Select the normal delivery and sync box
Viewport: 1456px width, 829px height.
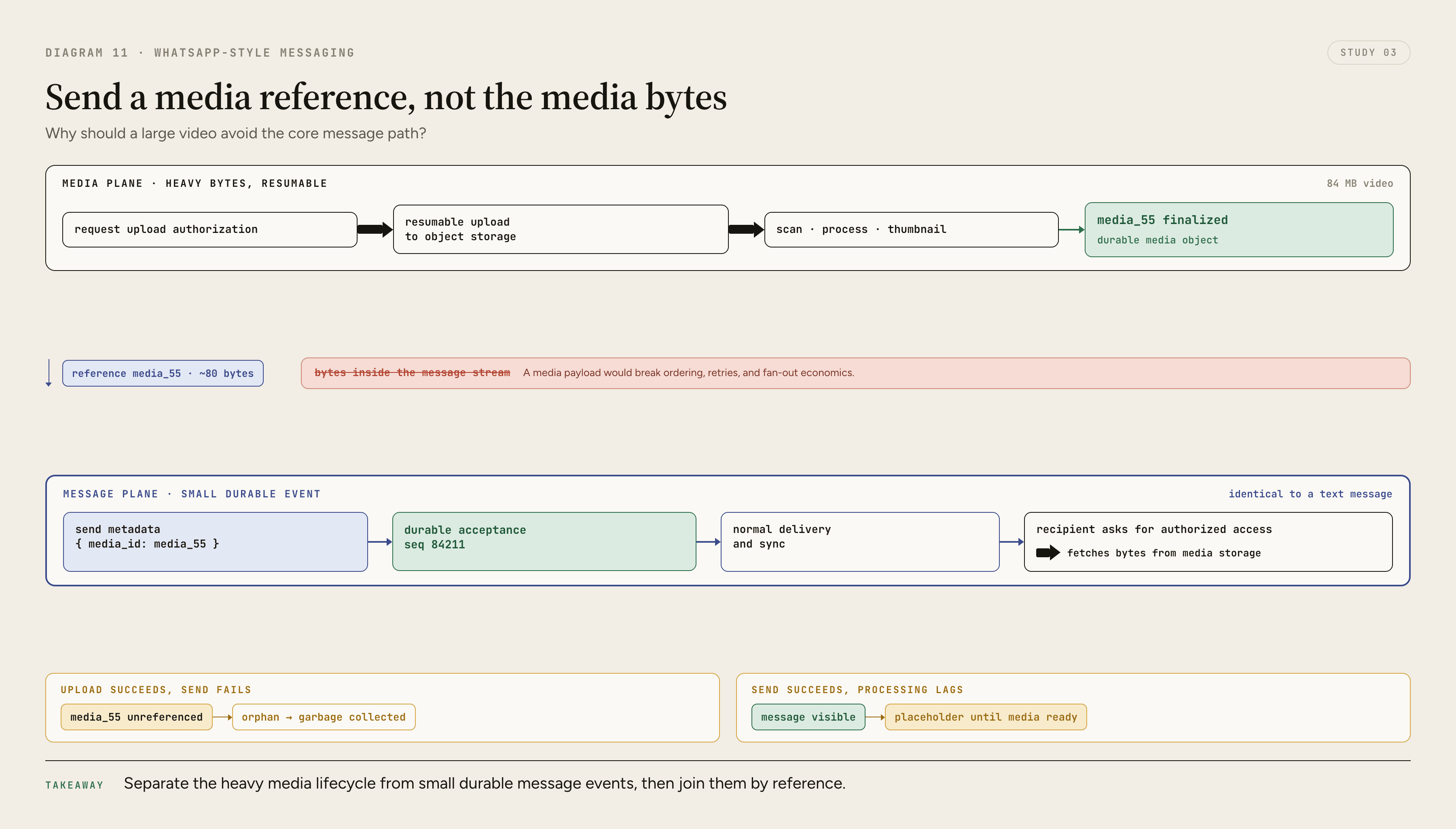(860, 541)
